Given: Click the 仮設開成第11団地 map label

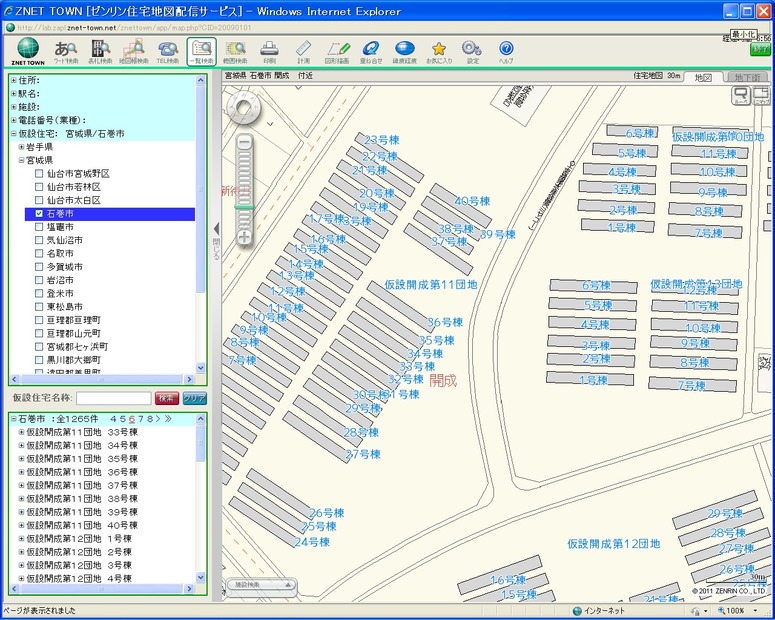Looking at the screenshot, I should coord(431,285).
